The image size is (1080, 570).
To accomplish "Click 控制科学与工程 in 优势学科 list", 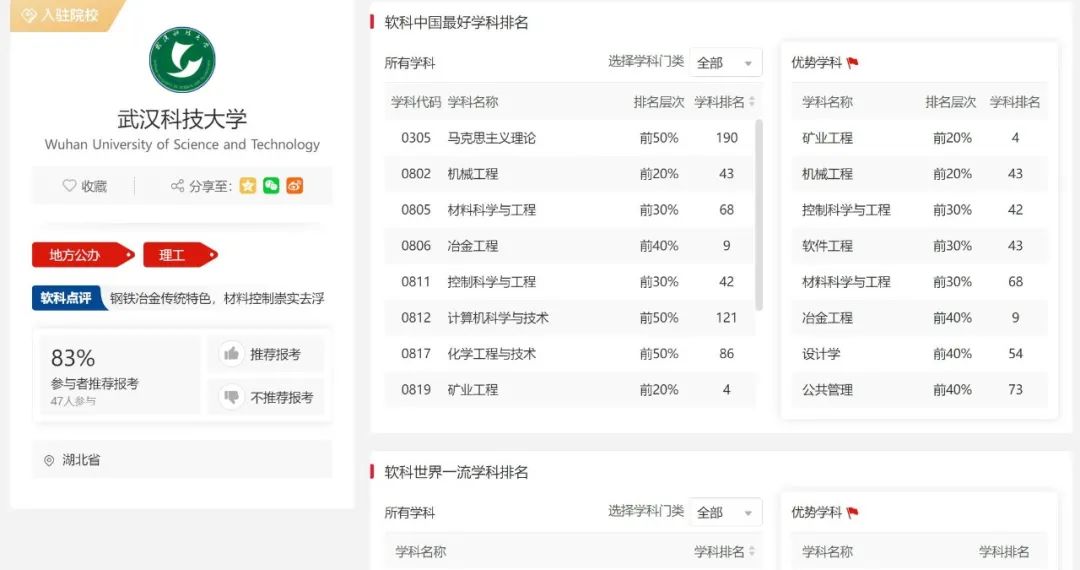I will [846, 209].
